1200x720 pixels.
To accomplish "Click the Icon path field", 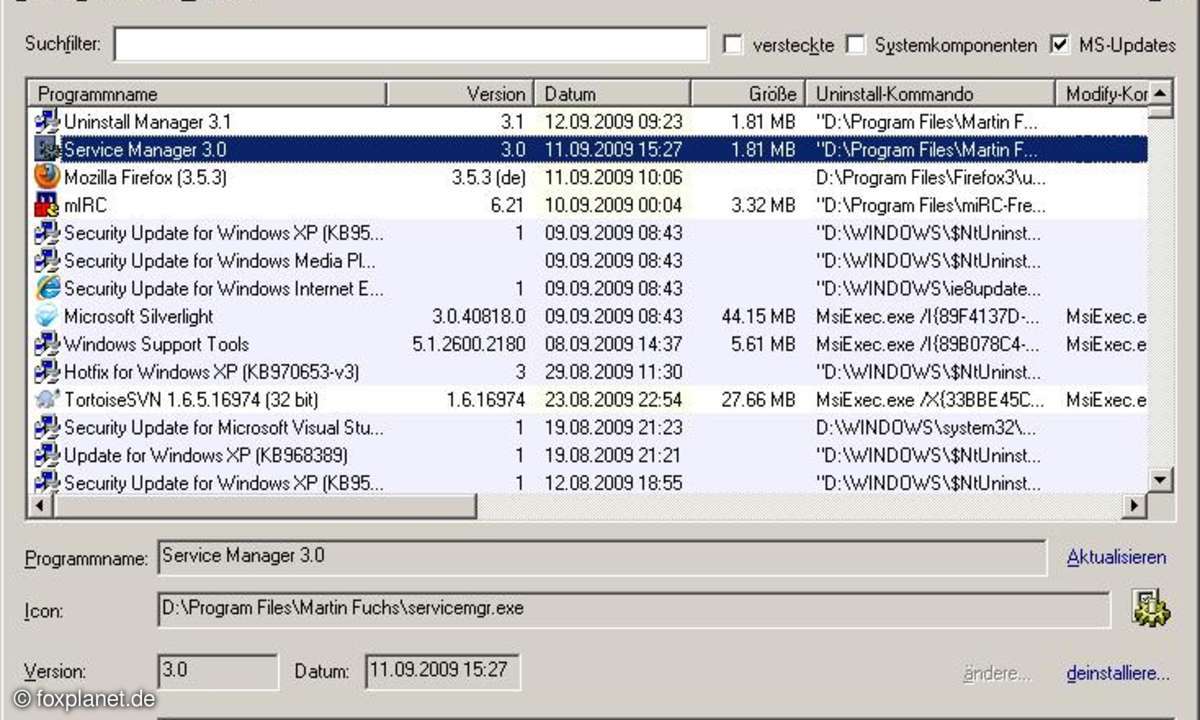I will point(634,609).
